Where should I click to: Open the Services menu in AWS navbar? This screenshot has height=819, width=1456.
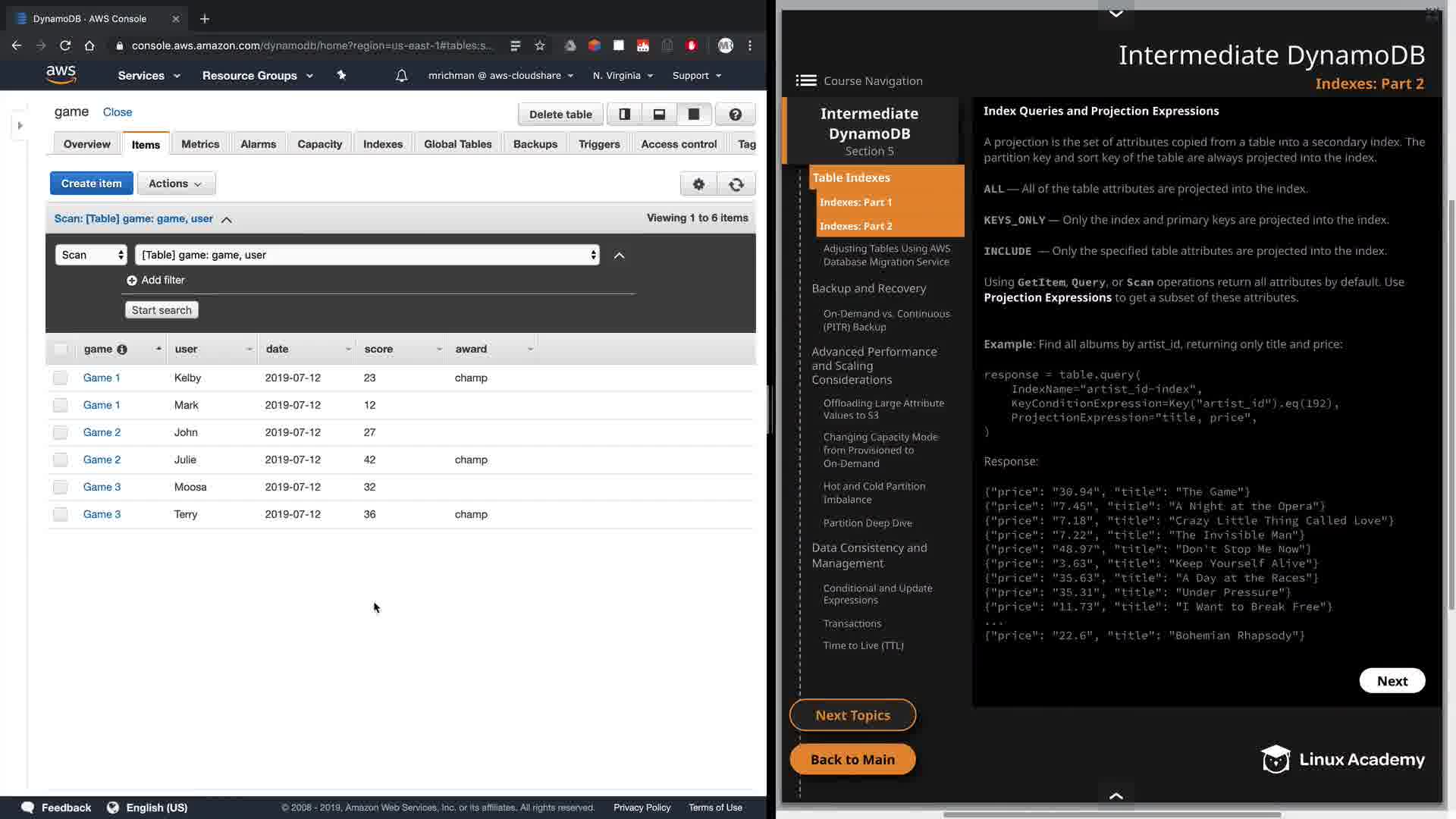click(149, 76)
